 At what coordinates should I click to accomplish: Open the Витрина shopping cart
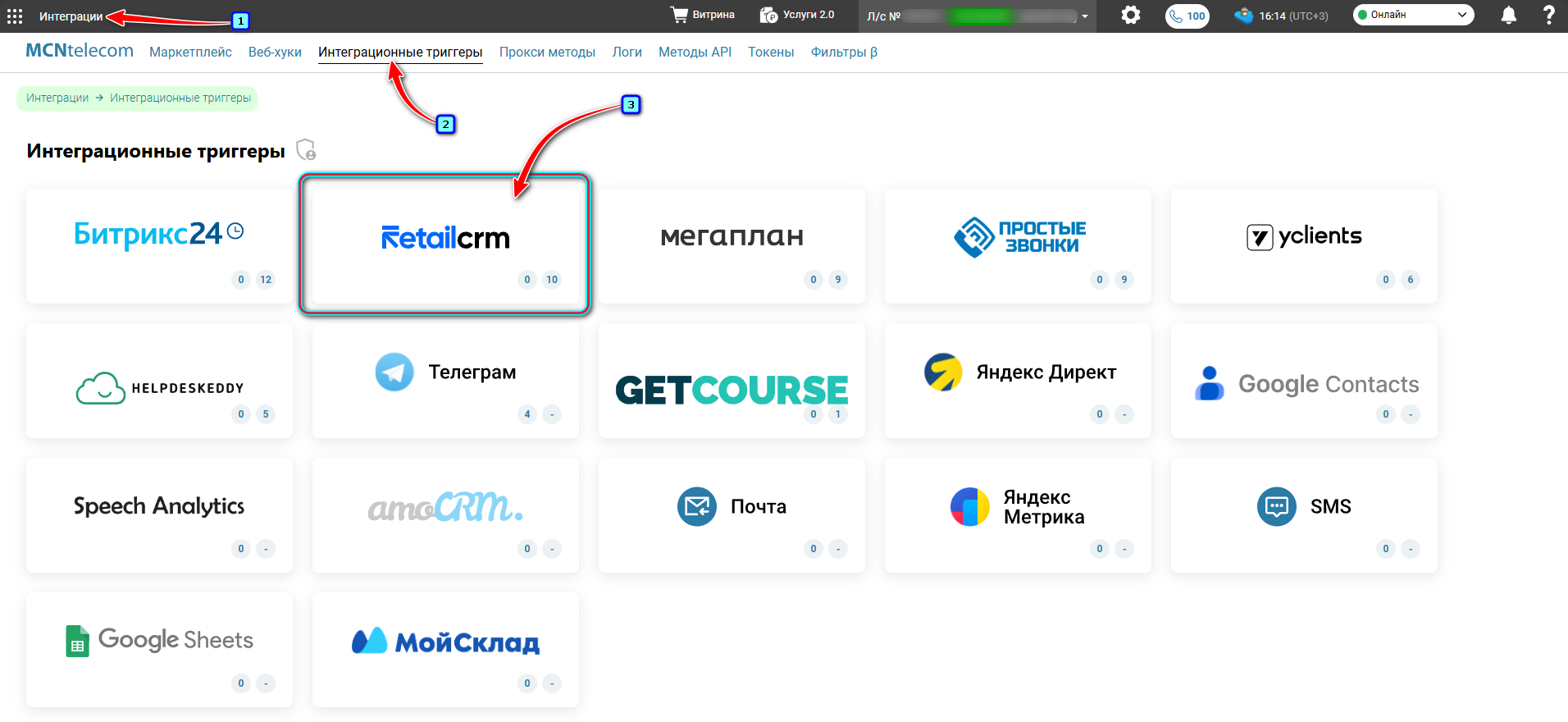pyautogui.click(x=703, y=15)
